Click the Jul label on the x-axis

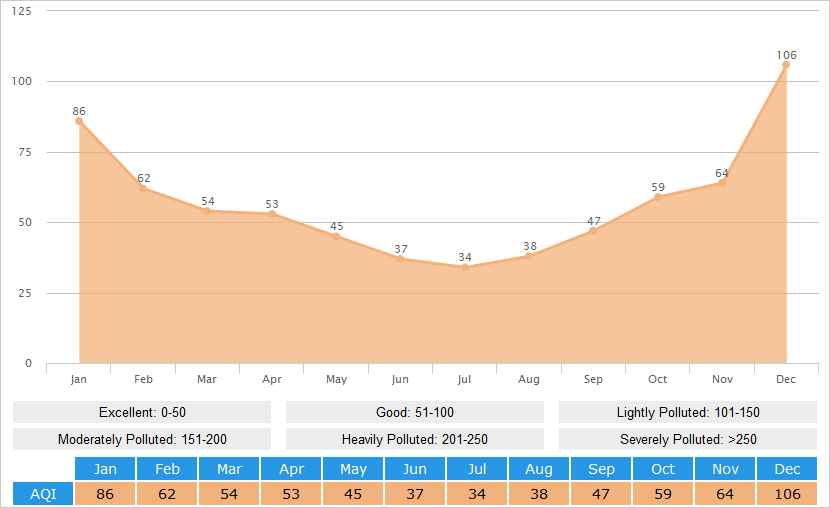point(464,379)
